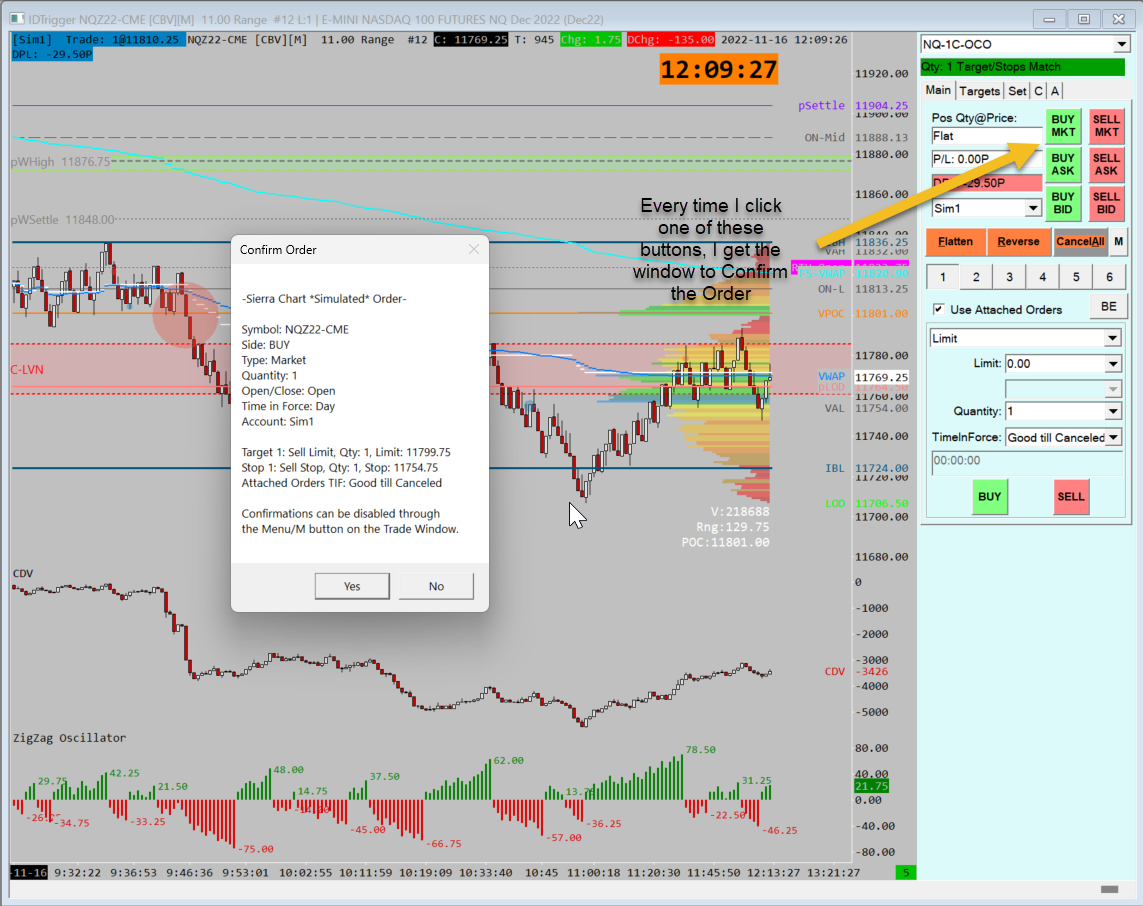Expand the Quantity dropdown arrow
1143x906 pixels.
click(x=1112, y=411)
